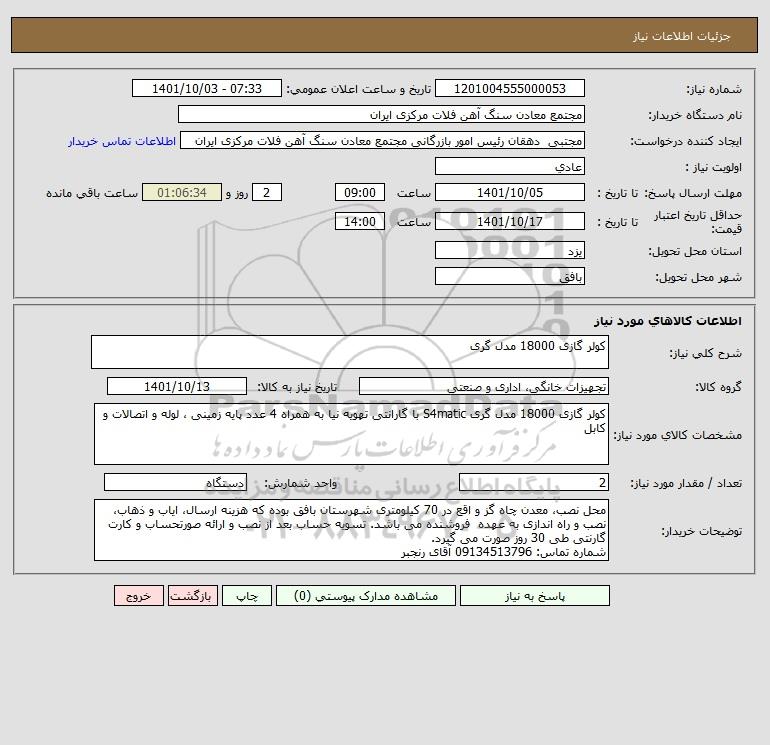Click the label مشخصات کالای مورد نیاز
Viewport: 770px width, 745px height.
pyautogui.click(x=678, y=435)
